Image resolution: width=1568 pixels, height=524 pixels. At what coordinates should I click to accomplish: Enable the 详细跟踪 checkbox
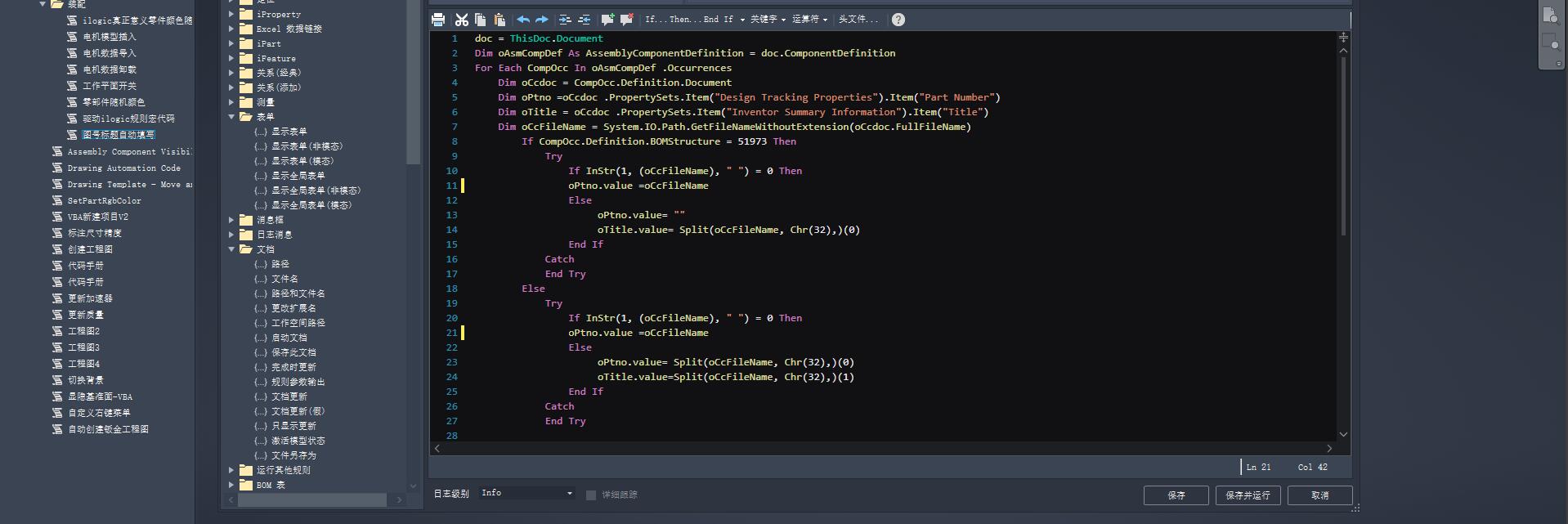(x=591, y=495)
